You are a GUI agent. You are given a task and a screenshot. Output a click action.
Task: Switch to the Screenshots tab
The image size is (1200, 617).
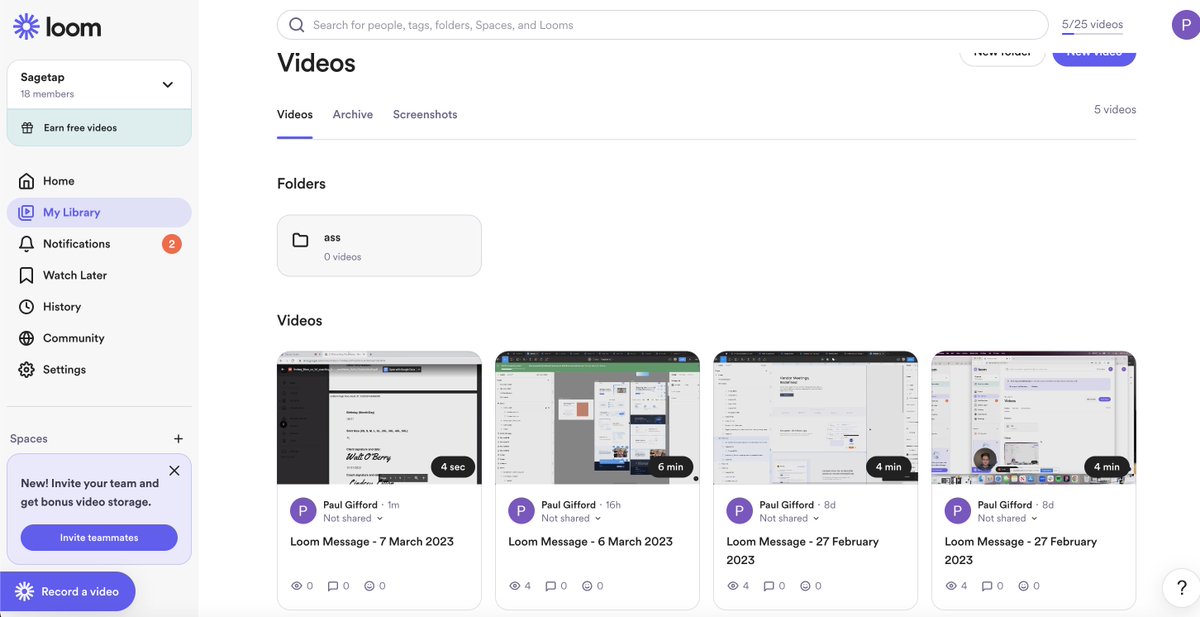pos(425,115)
